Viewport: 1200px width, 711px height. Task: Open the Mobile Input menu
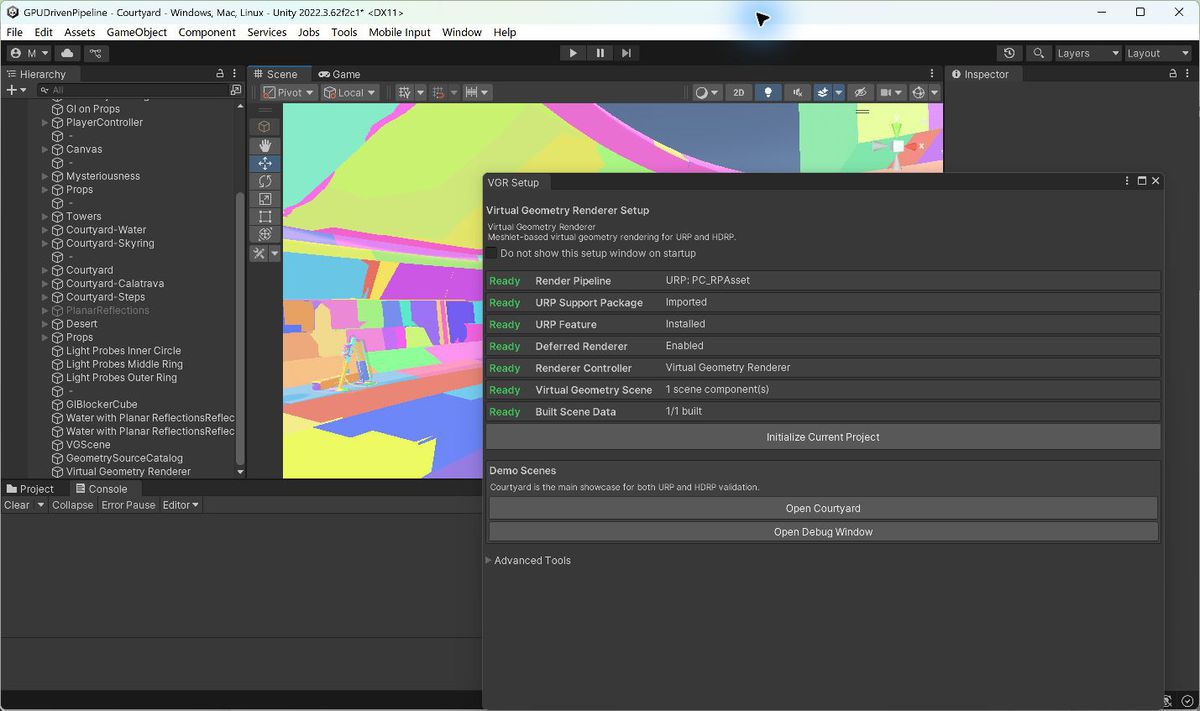pos(399,32)
